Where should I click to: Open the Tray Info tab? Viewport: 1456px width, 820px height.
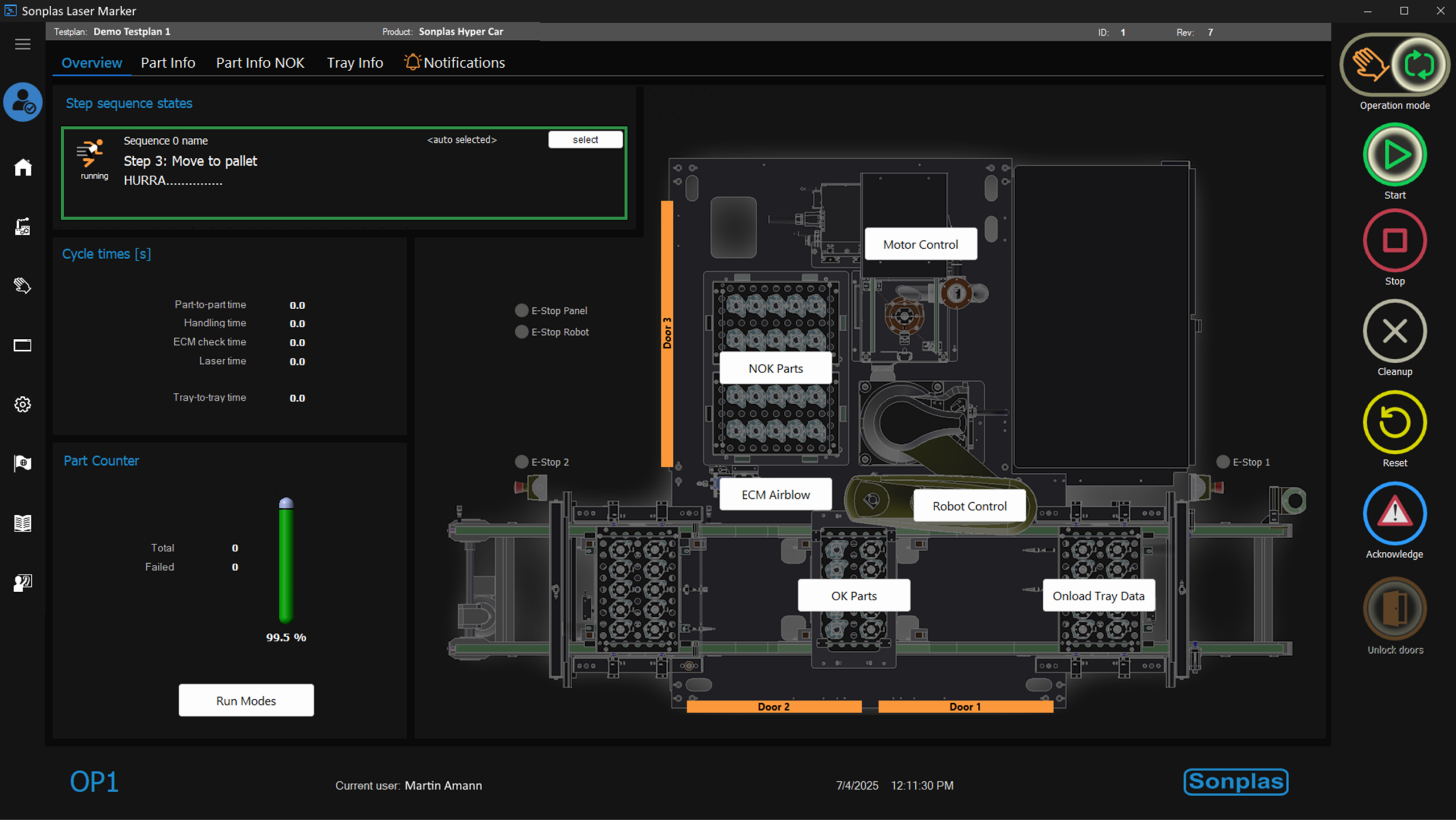point(355,63)
